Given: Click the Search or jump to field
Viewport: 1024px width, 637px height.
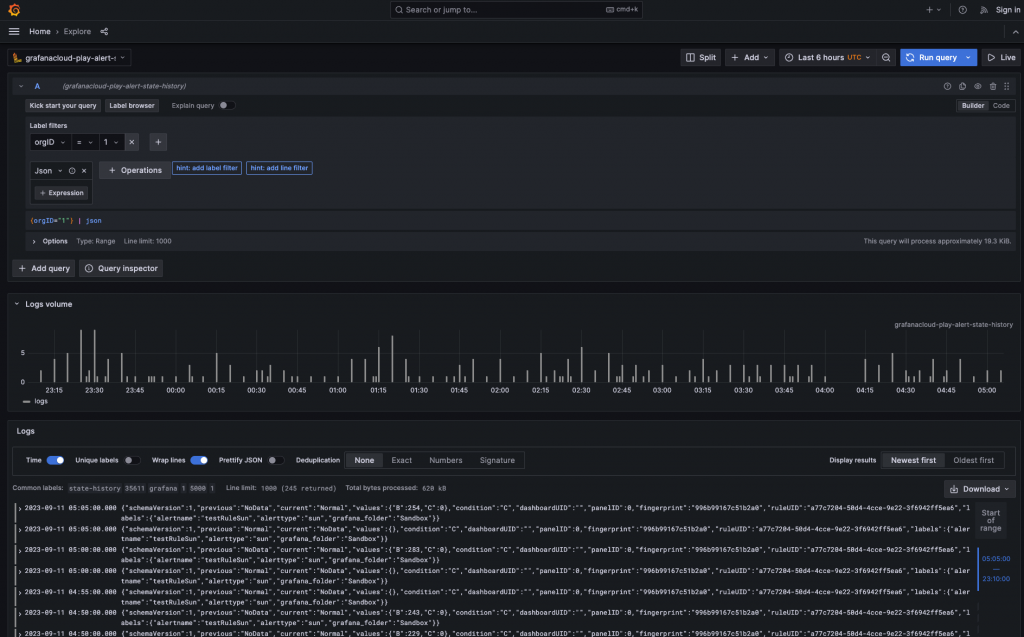Looking at the screenshot, I should (516, 10).
